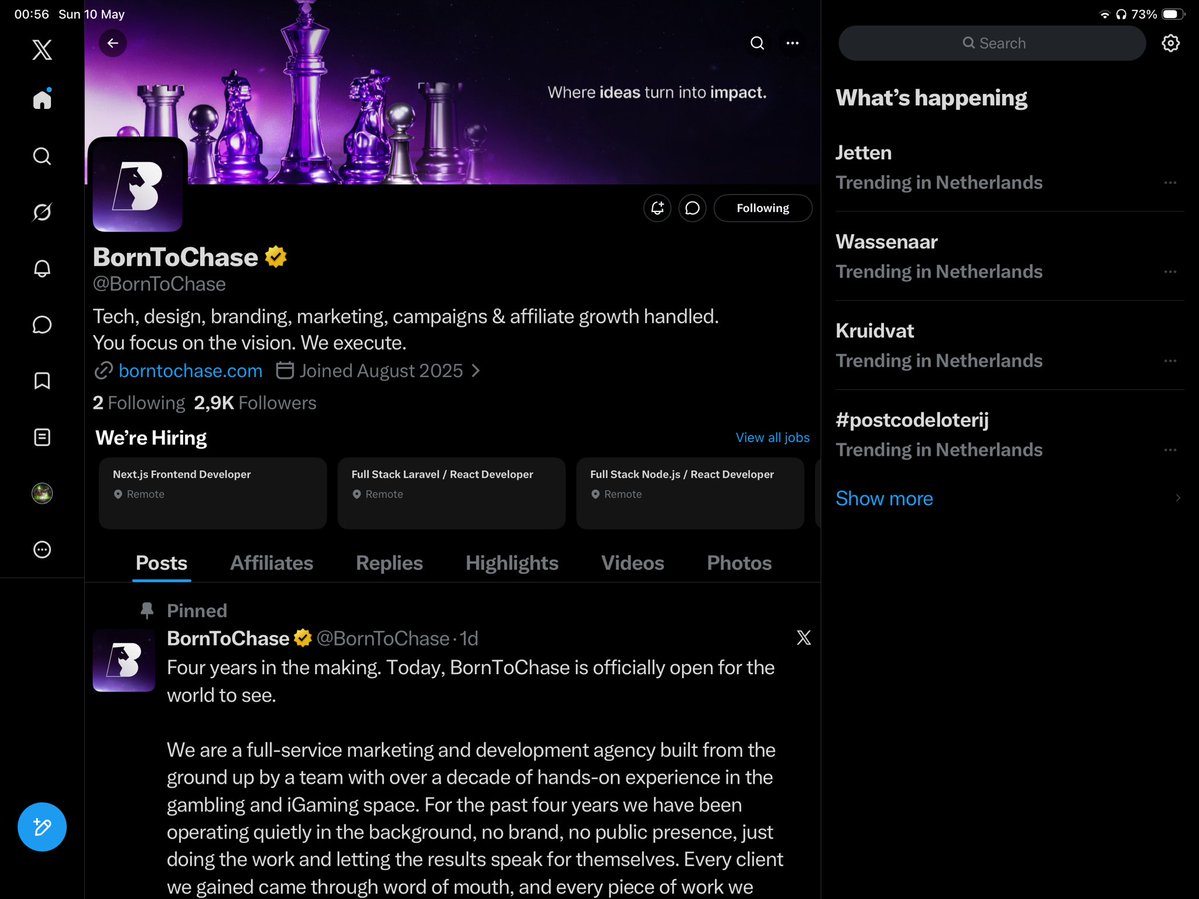This screenshot has width=1199, height=899.
Task: Open borntochase.com website link
Action: coord(190,371)
